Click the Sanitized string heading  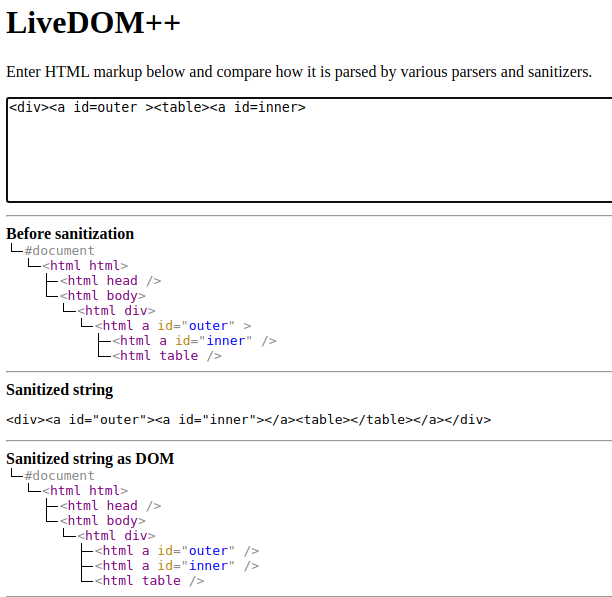point(60,390)
